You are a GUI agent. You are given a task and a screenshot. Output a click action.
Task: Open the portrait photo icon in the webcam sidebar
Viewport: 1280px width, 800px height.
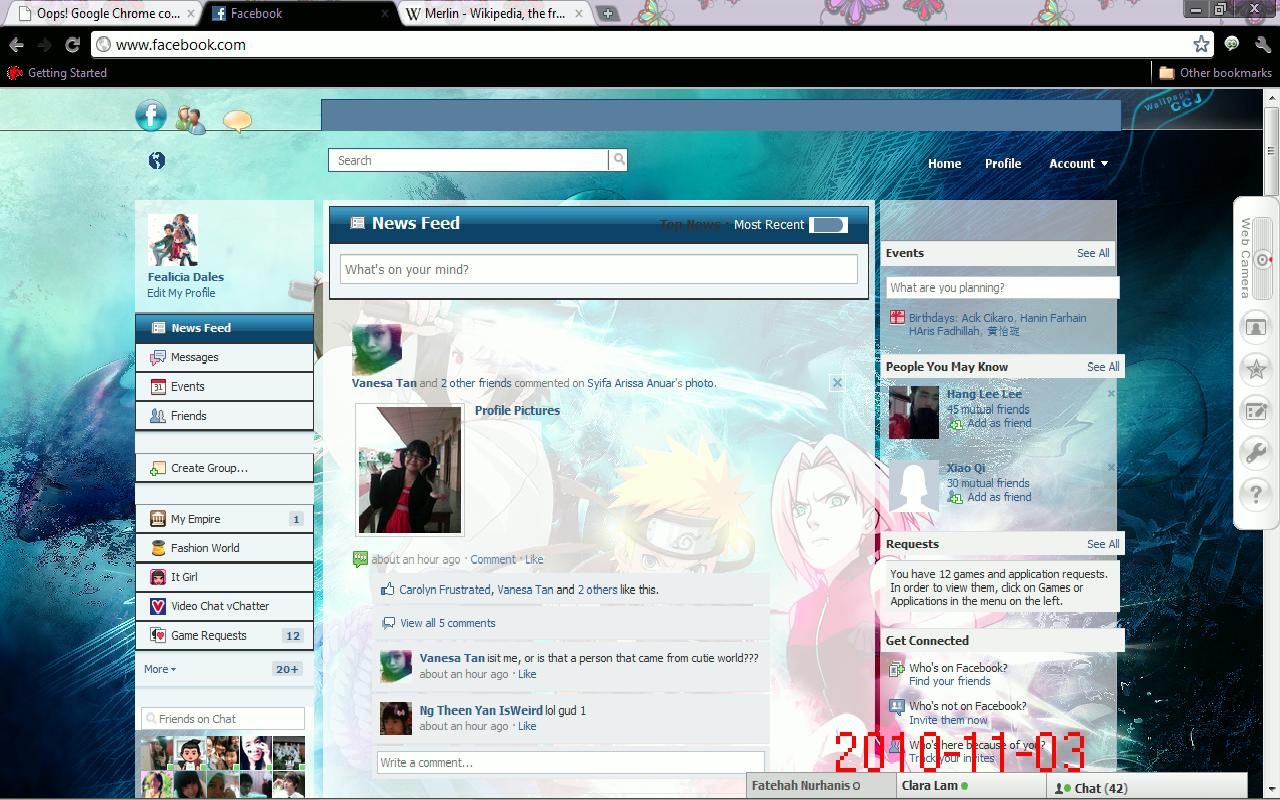click(x=1255, y=327)
